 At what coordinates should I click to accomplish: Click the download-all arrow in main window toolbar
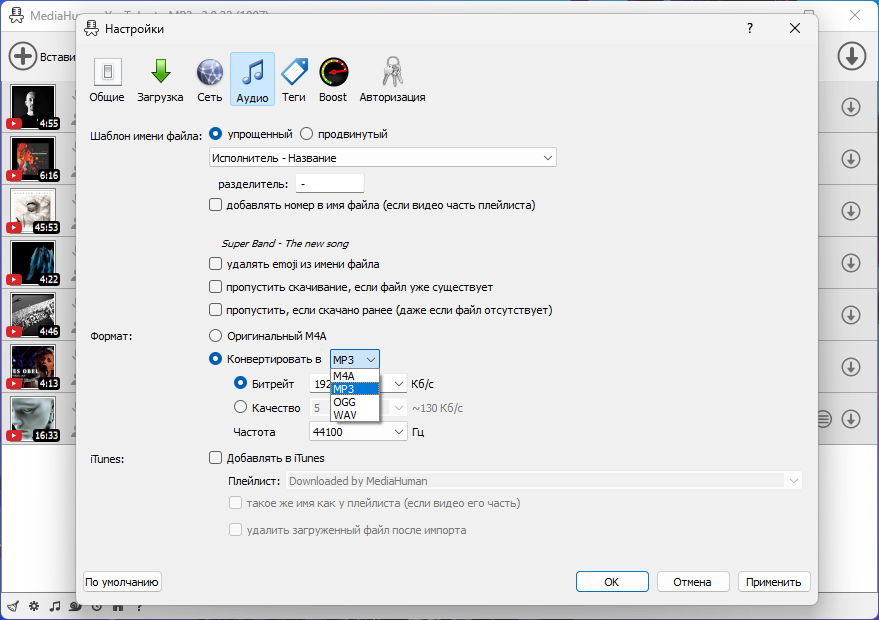tap(852, 56)
